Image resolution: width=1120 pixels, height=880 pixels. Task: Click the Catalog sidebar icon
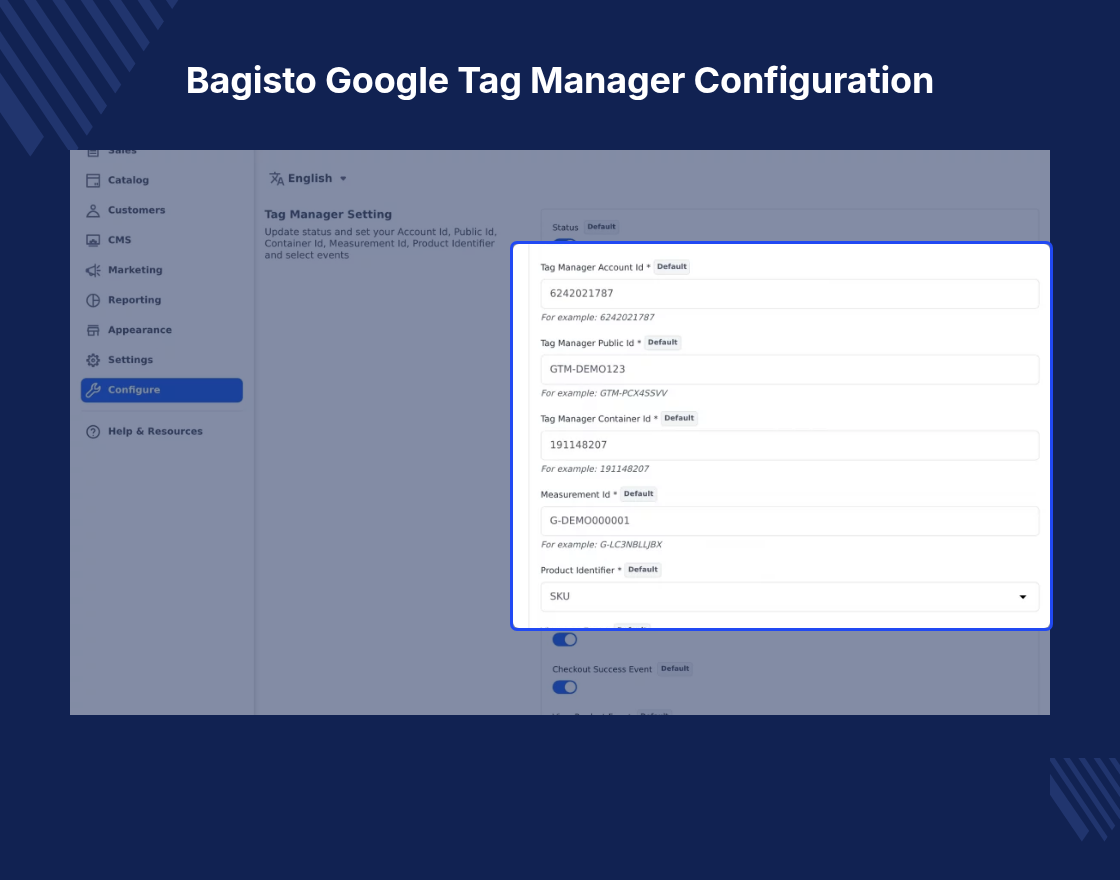93,181
